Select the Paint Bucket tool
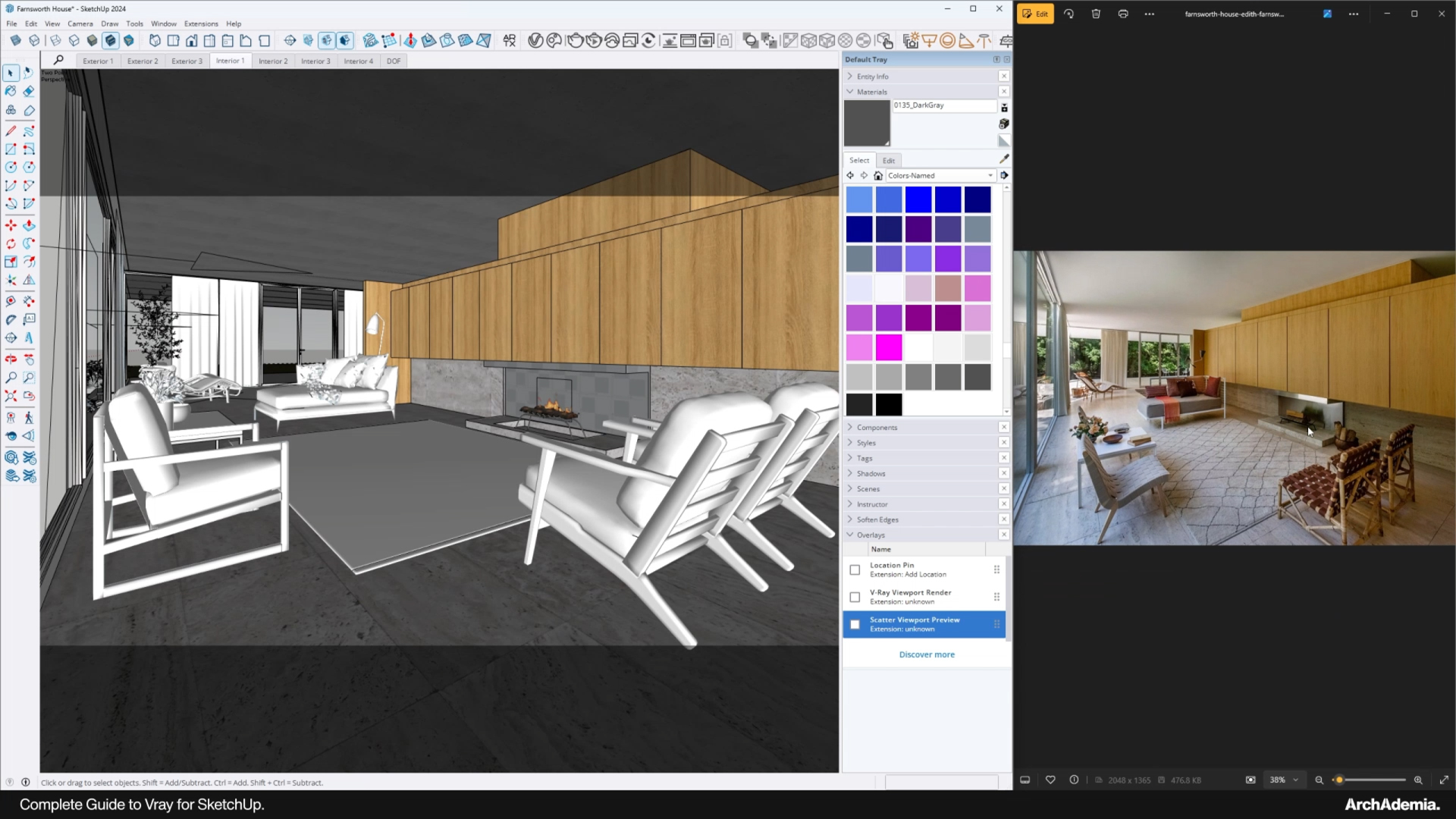The height and width of the screenshot is (819, 1456). coord(11,92)
